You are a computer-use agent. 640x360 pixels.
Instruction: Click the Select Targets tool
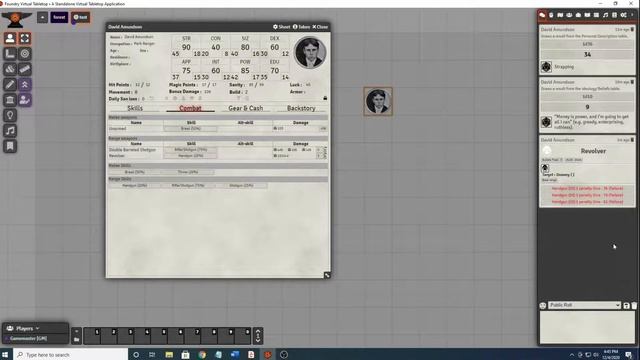[25, 53]
